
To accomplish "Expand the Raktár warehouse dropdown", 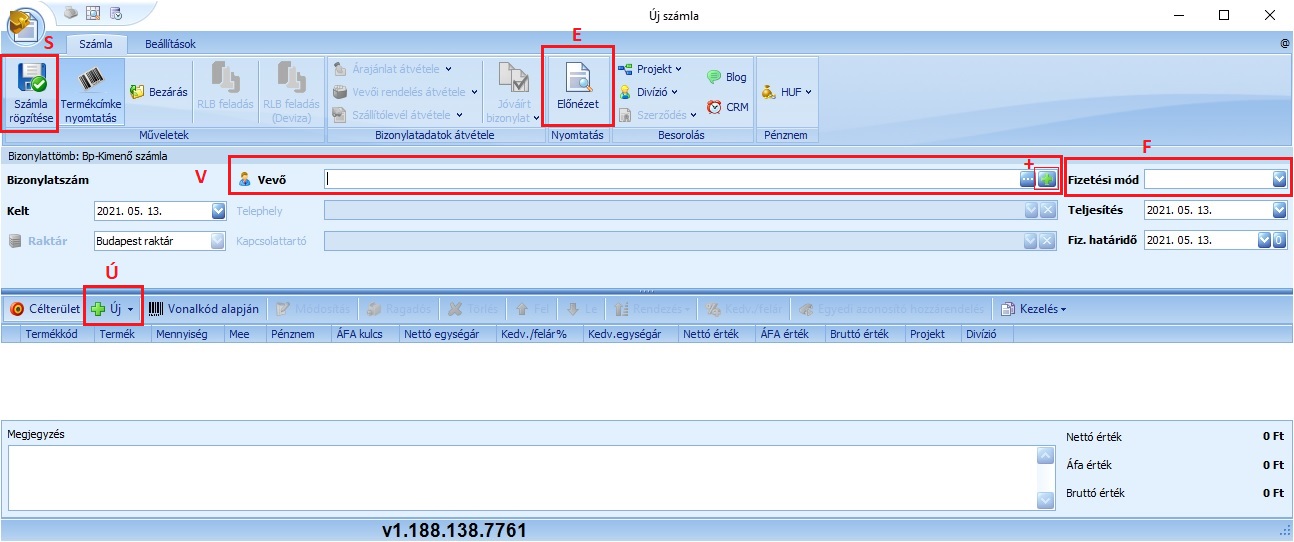I will [219, 241].
